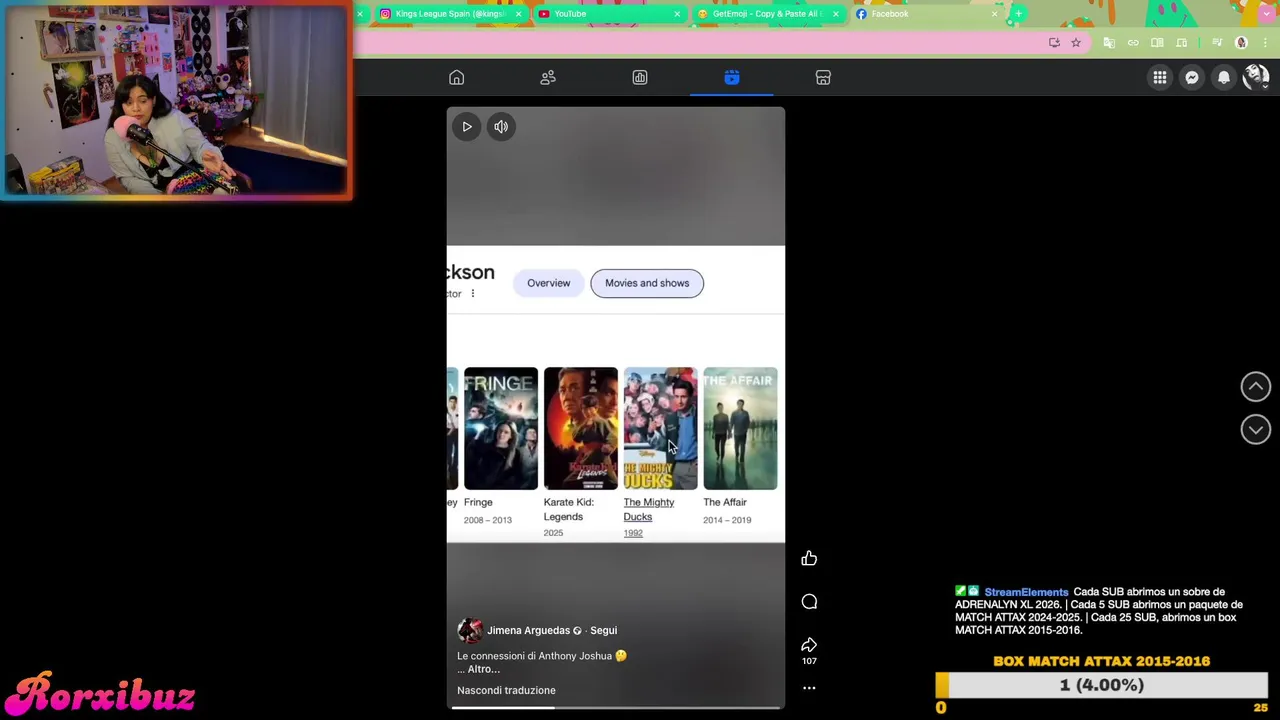
Task: Close the Kings League Spain tab
Action: click(518, 14)
